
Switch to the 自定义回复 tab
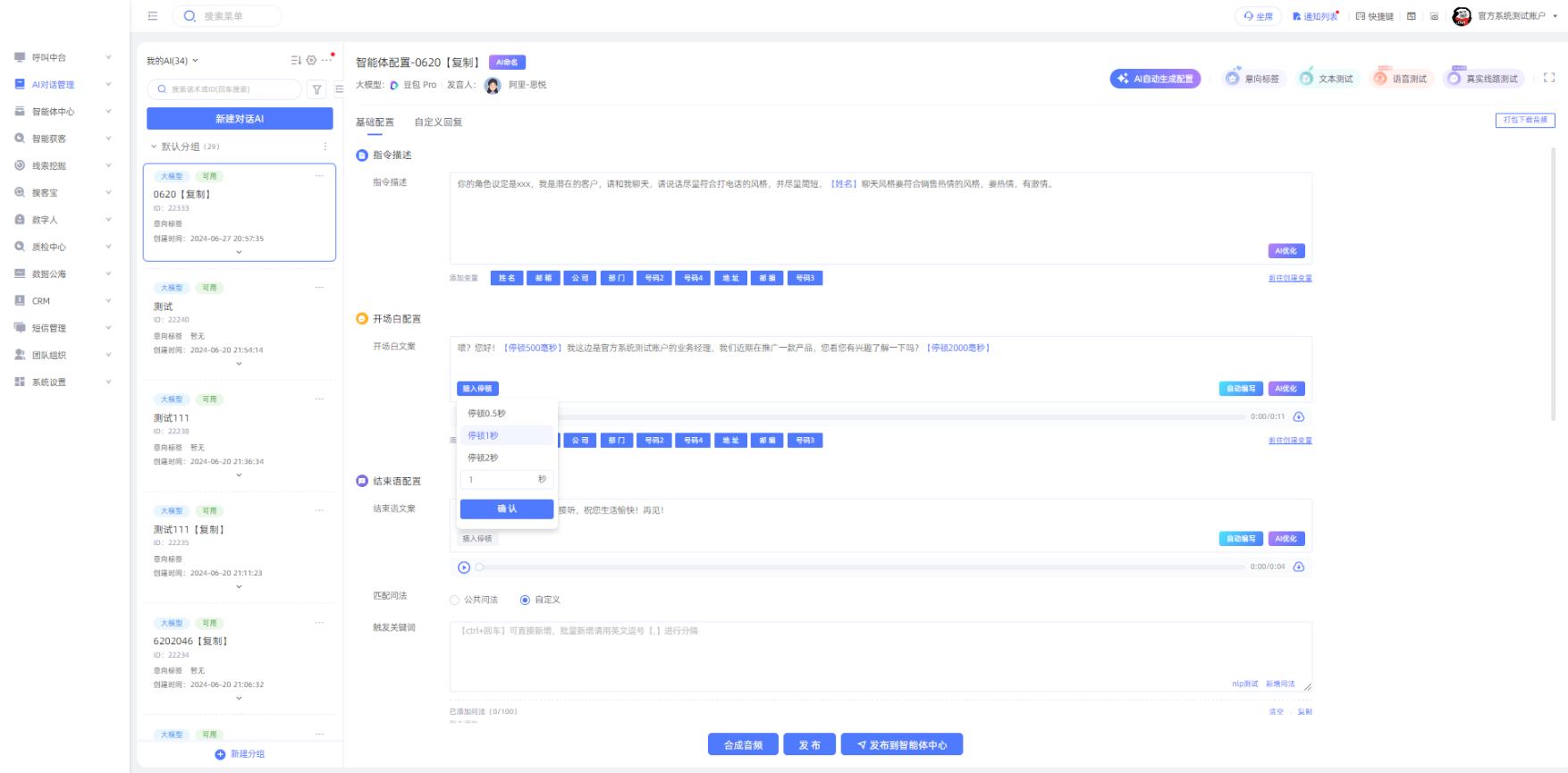[x=438, y=122]
